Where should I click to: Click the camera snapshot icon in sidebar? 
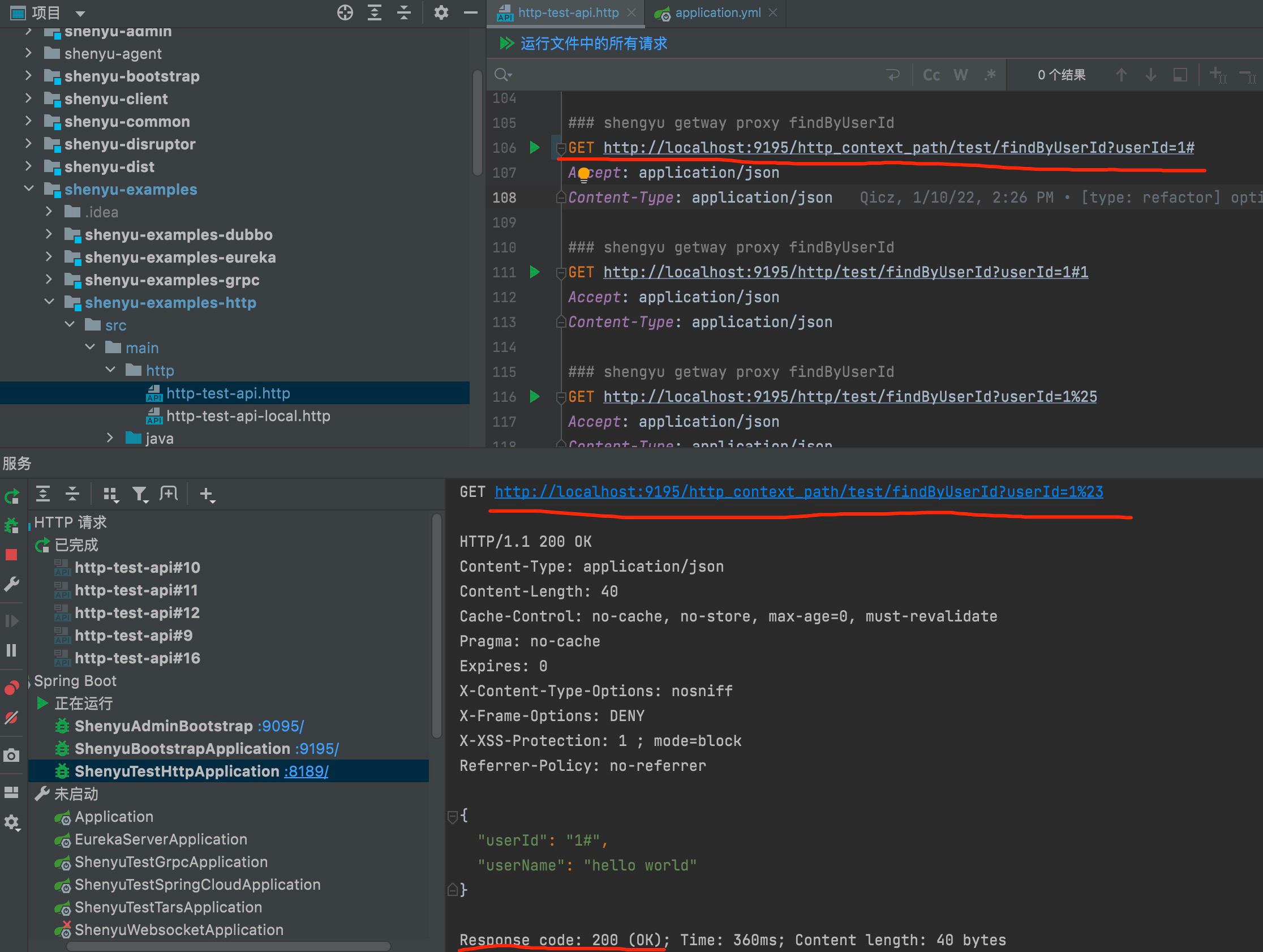coord(11,756)
